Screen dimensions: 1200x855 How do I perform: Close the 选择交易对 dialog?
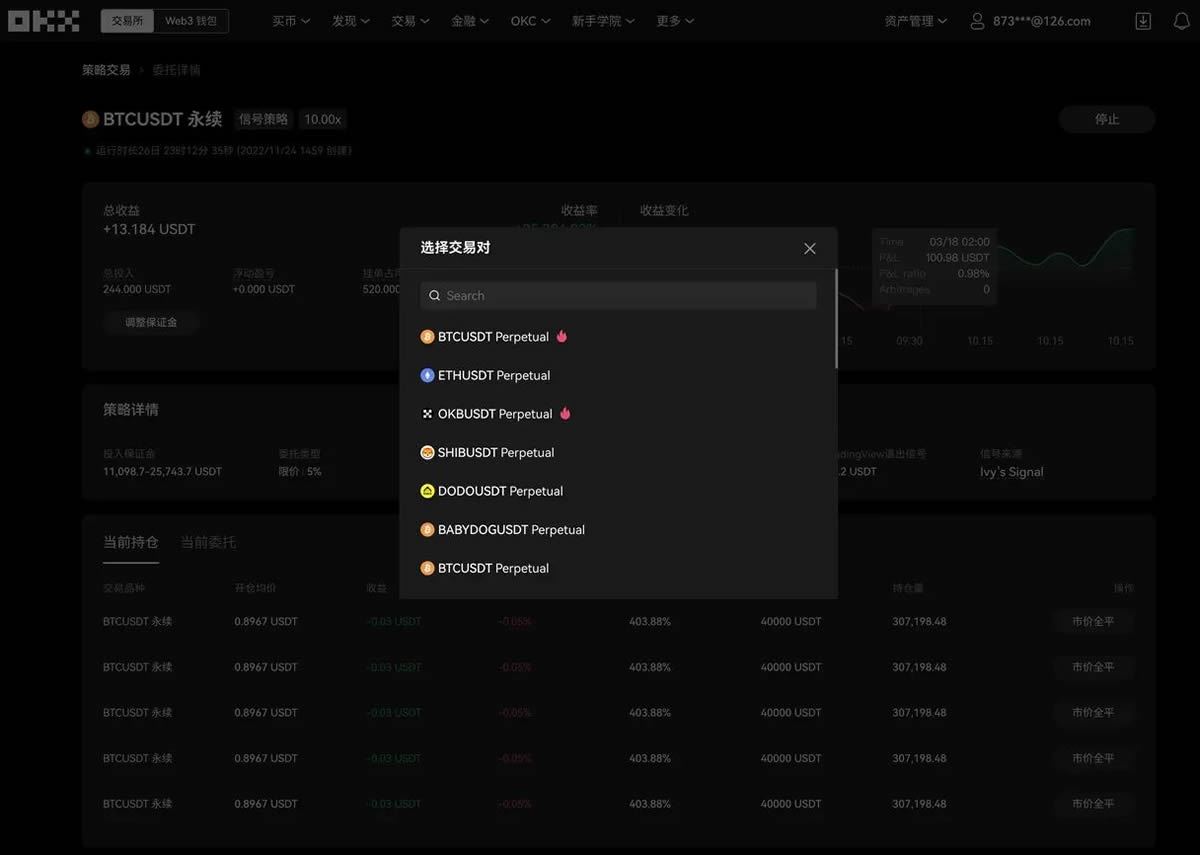[810, 248]
